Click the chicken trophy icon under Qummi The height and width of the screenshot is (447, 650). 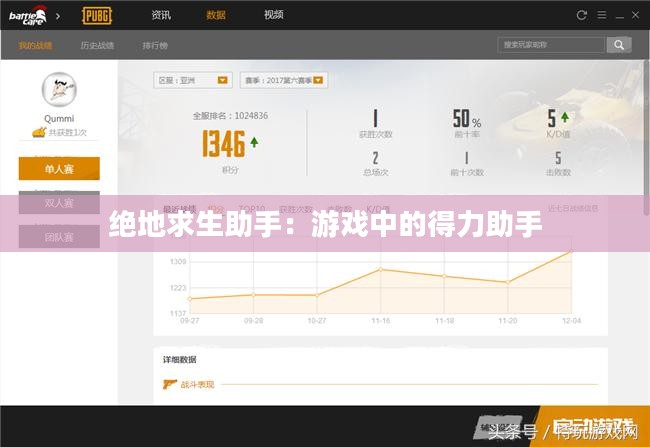pos(39,133)
